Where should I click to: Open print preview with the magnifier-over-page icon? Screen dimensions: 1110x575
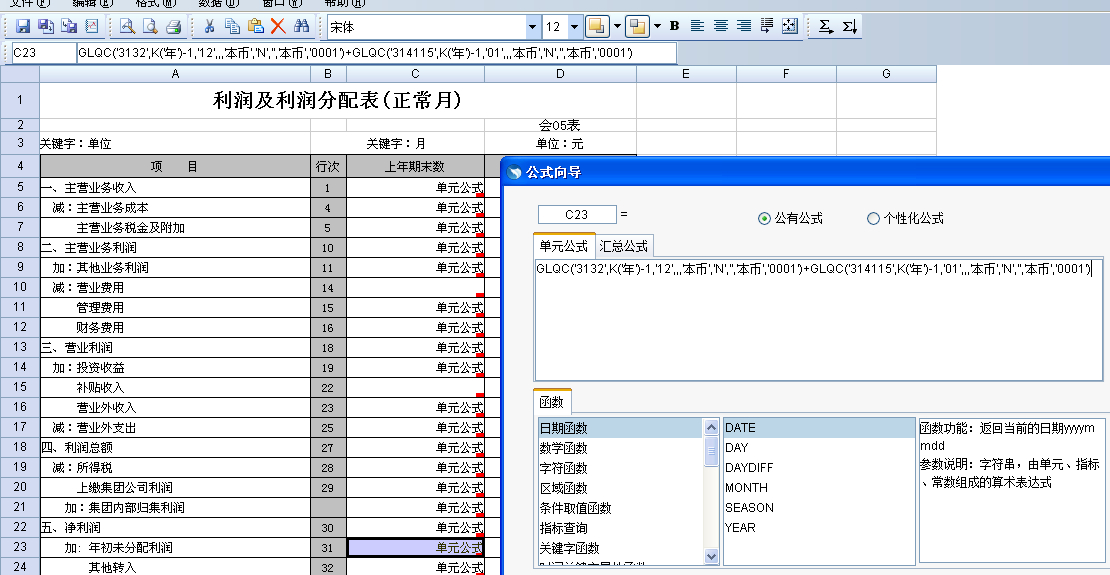click(127, 27)
